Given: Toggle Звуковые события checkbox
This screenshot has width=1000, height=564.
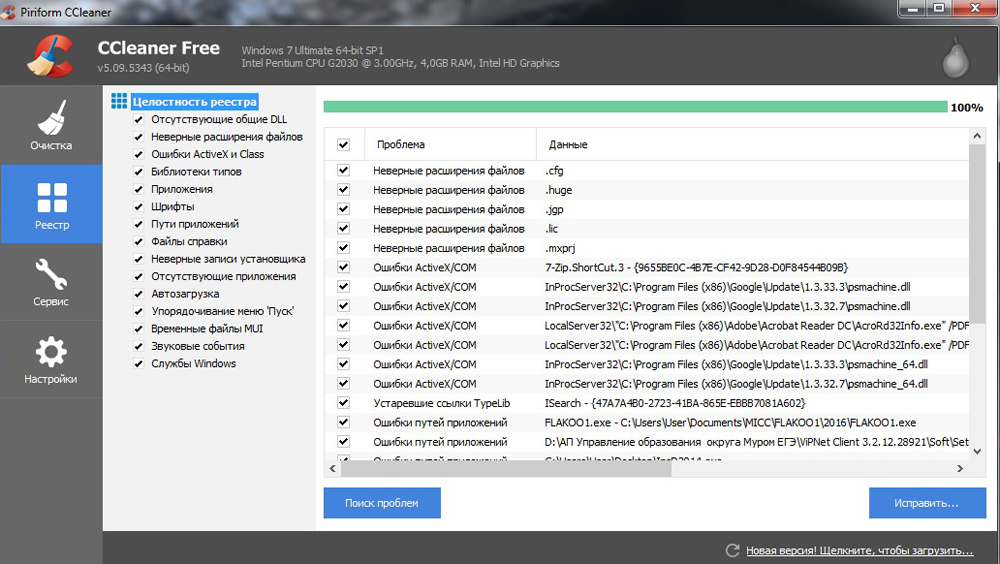Looking at the screenshot, I should 138,346.
